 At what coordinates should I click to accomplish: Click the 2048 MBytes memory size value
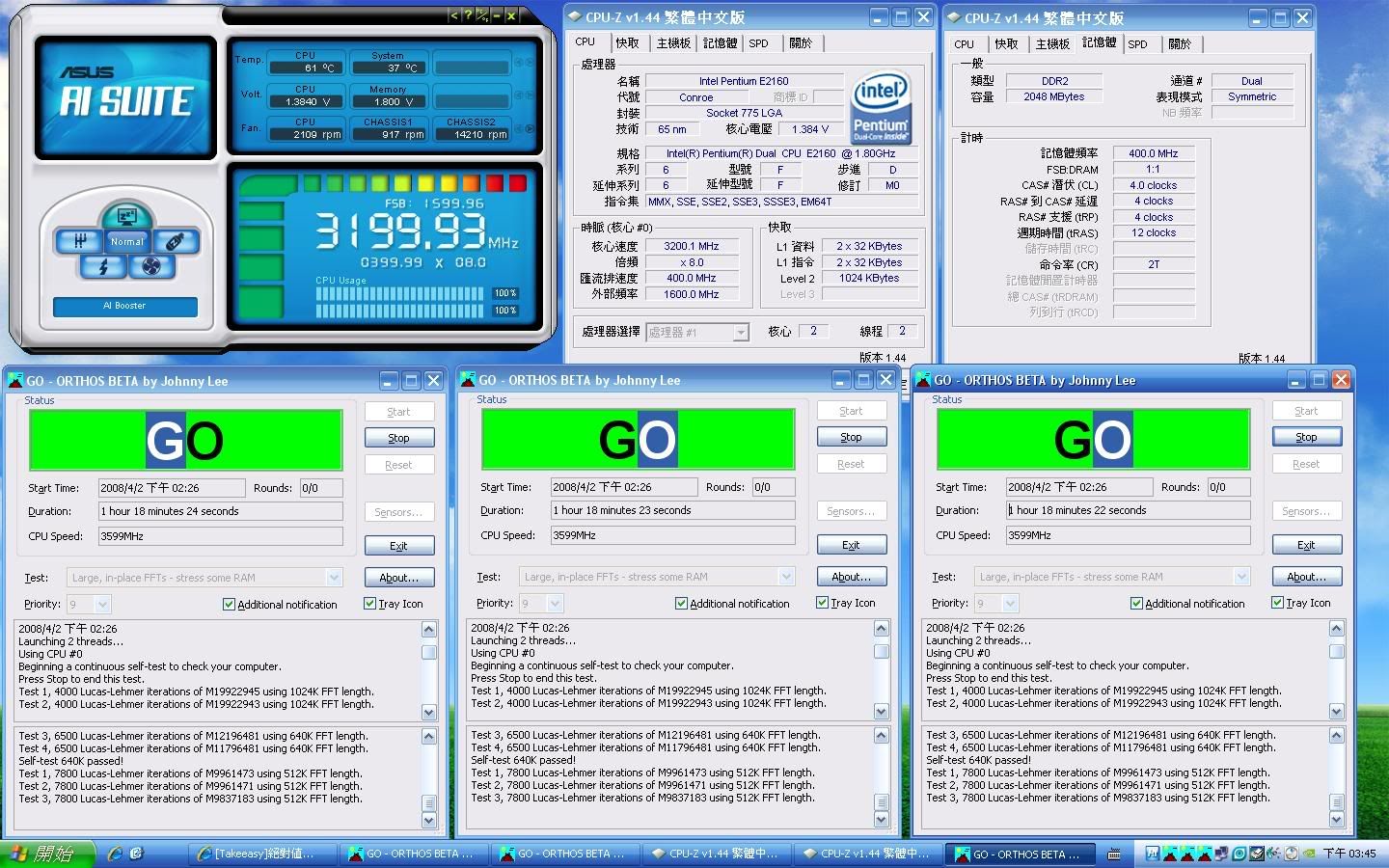pos(1054,96)
